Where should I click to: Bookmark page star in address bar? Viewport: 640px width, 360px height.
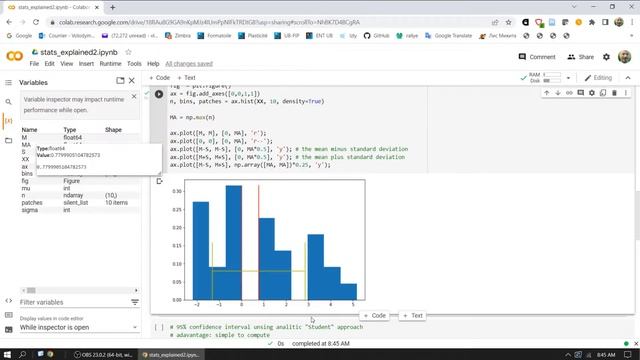click(x=508, y=22)
